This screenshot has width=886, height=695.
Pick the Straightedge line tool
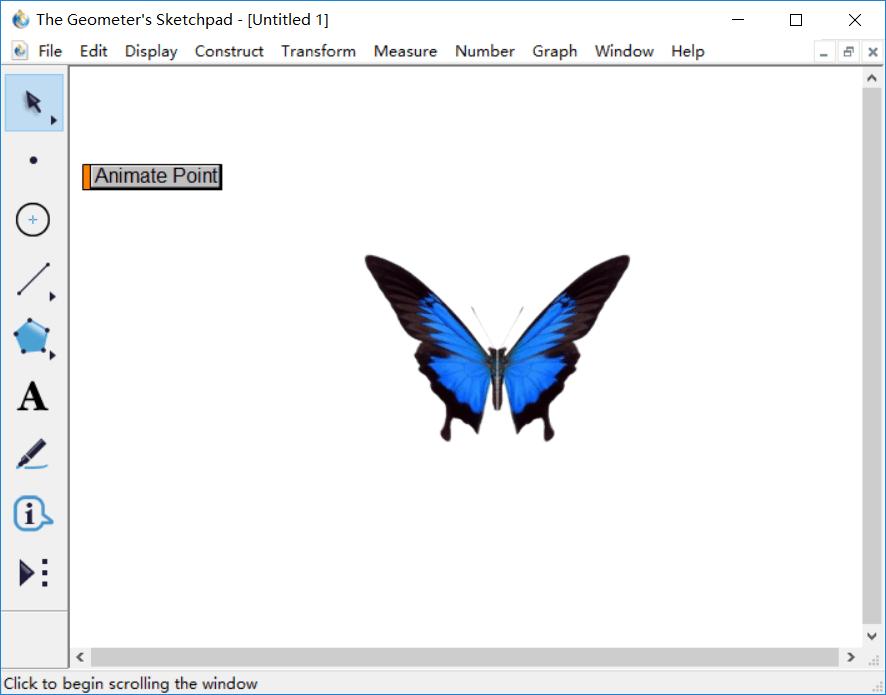[x=33, y=279]
